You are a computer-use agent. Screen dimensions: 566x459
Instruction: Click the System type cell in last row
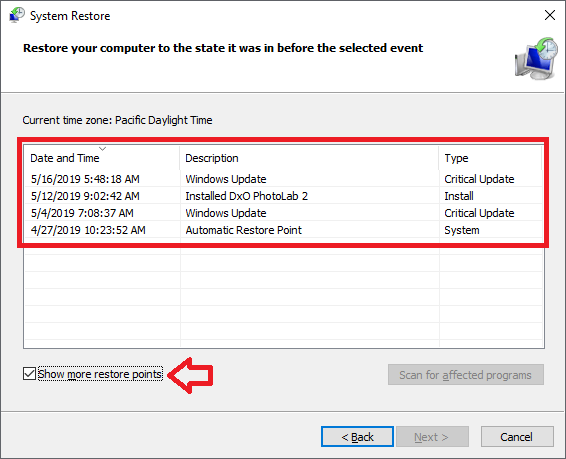pos(462,230)
